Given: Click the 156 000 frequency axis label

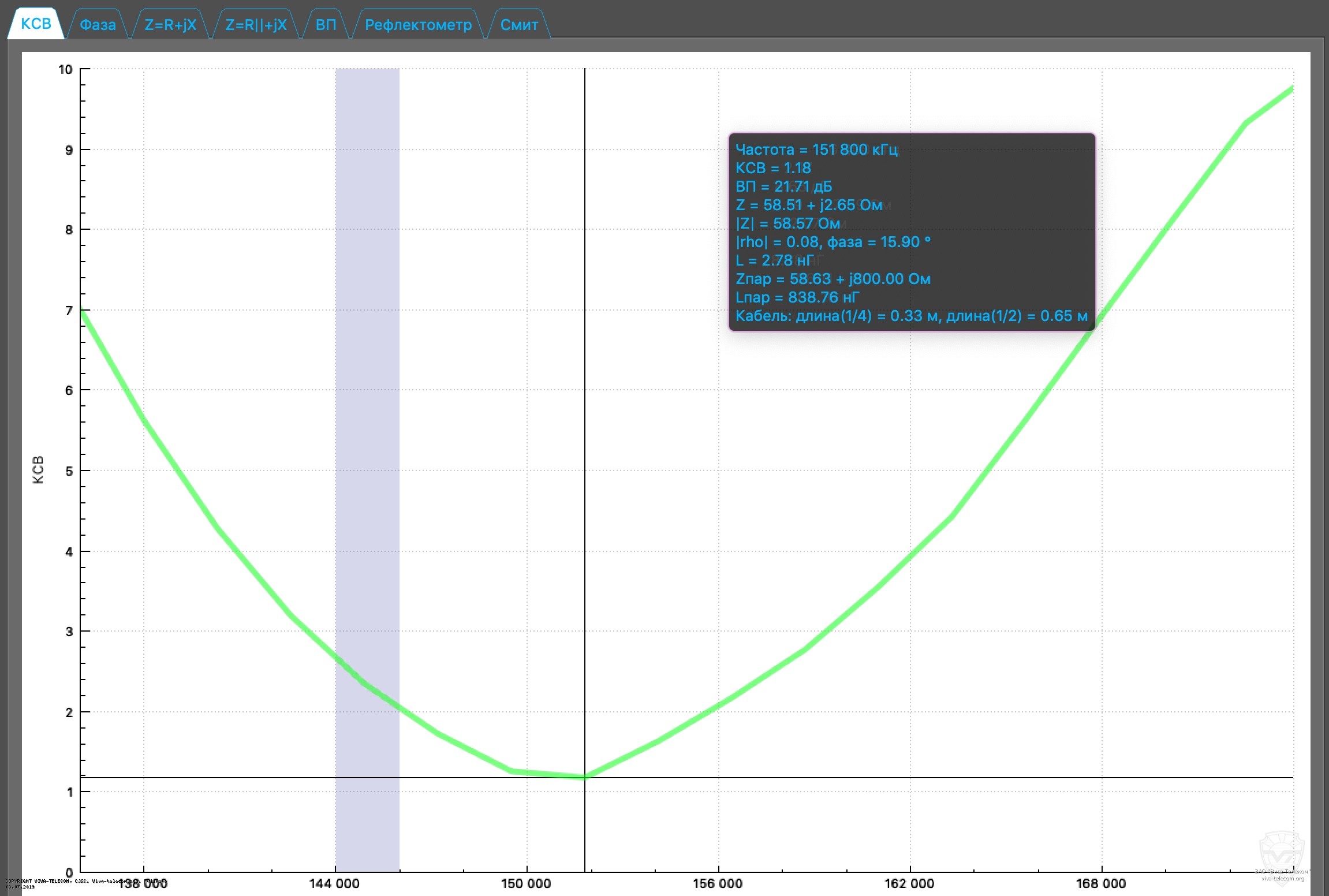Looking at the screenshot, I should 718,883.
